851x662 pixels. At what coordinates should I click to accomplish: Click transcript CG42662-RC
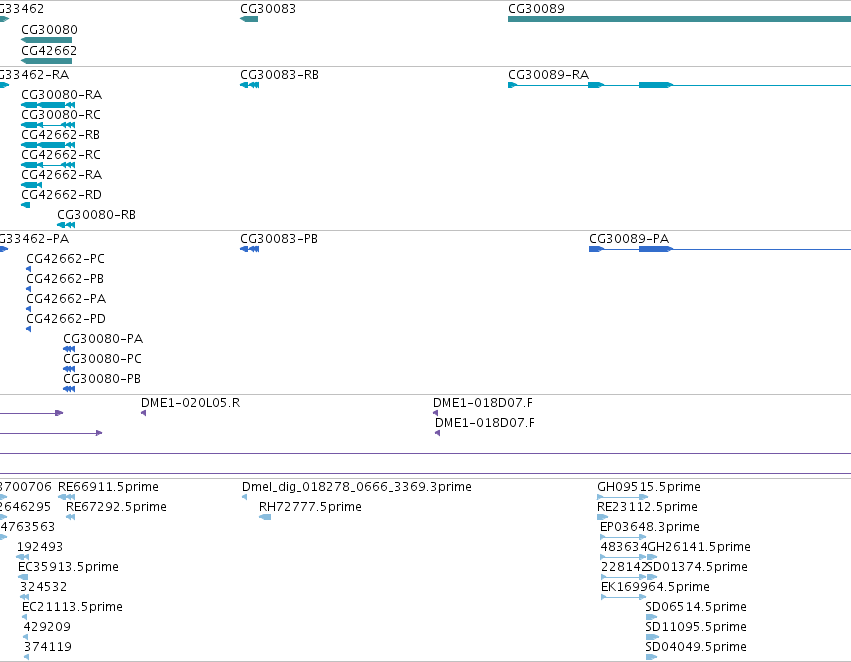pos(61,155)
